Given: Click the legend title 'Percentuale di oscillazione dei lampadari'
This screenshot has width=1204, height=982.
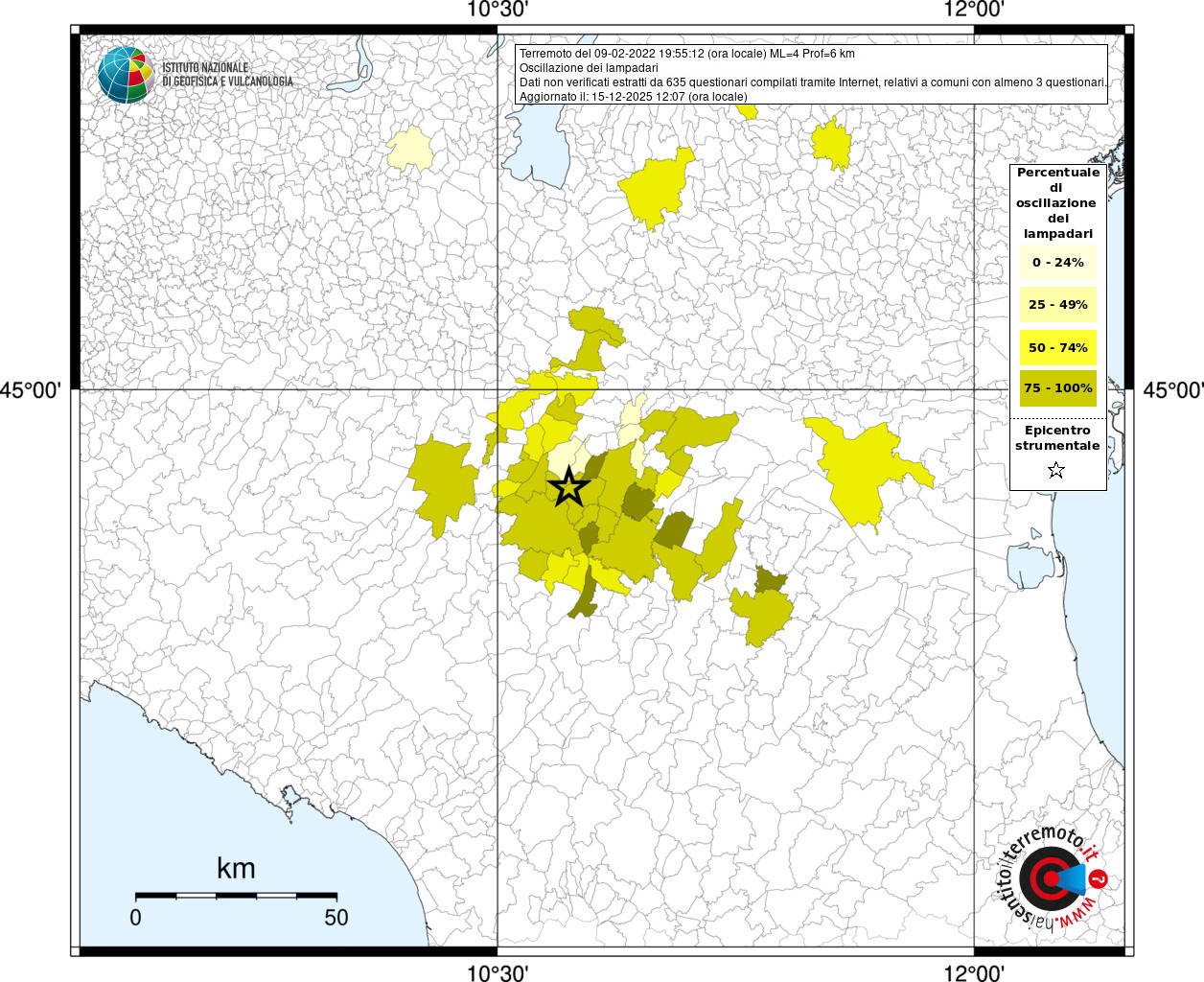Looking at the screenshot, I should click(x=1058, y=203).
